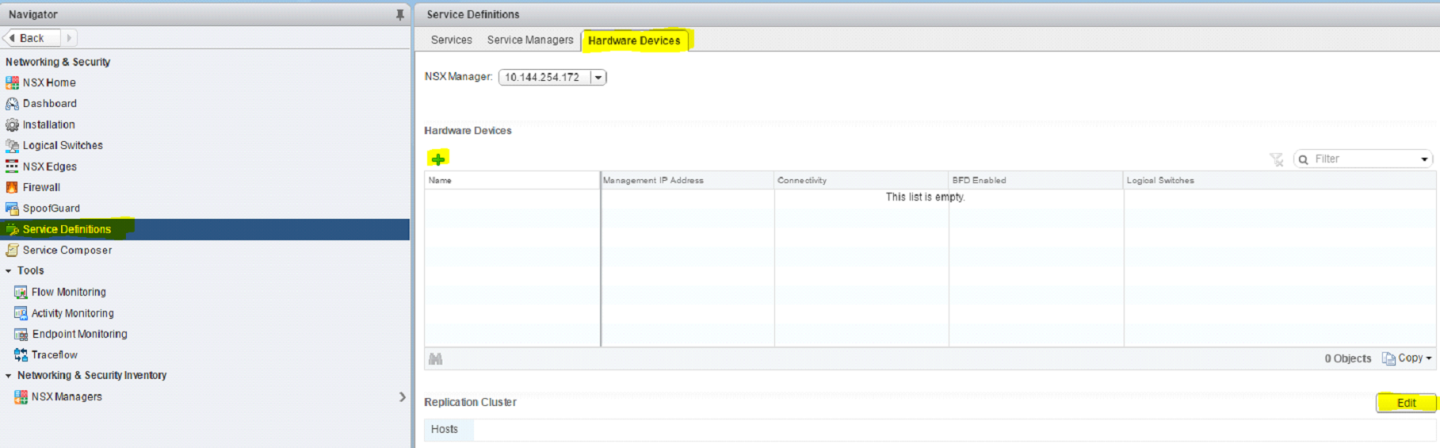This screenshot has width=1440, height=448.
Task: Clear filter icon beside Filter box
Action: pos(1276,159)
